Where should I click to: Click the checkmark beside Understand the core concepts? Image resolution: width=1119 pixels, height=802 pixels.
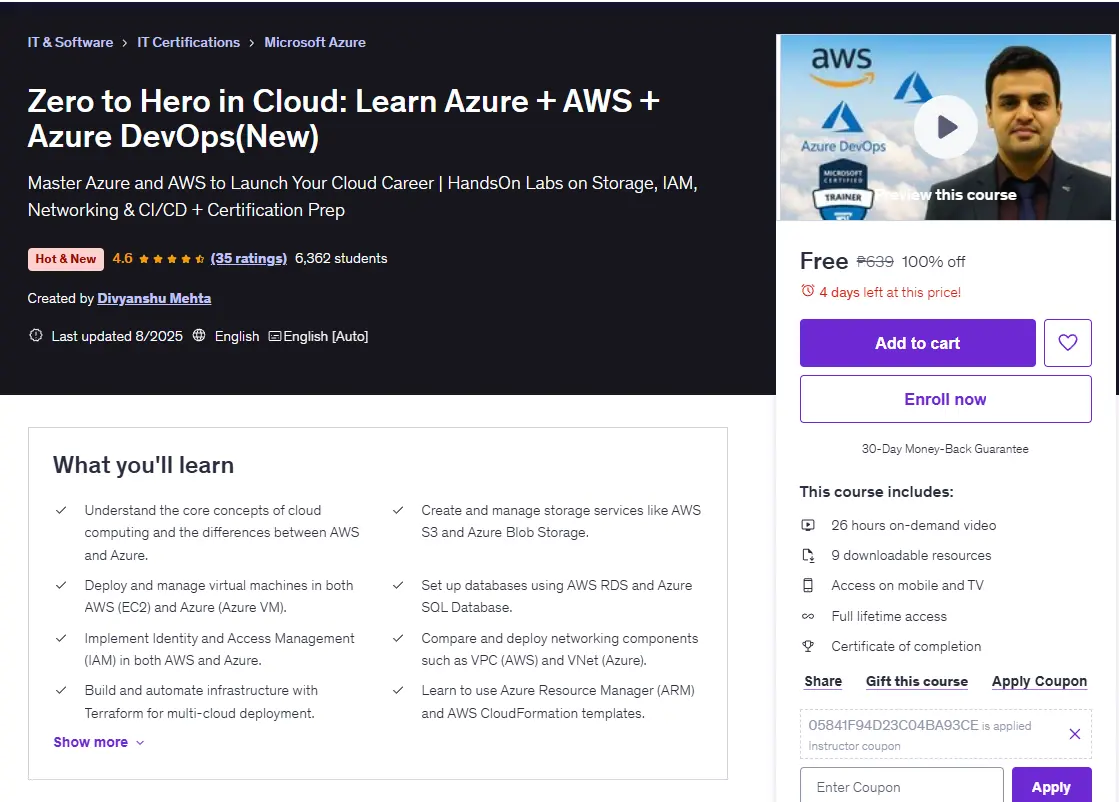(61, 510)
